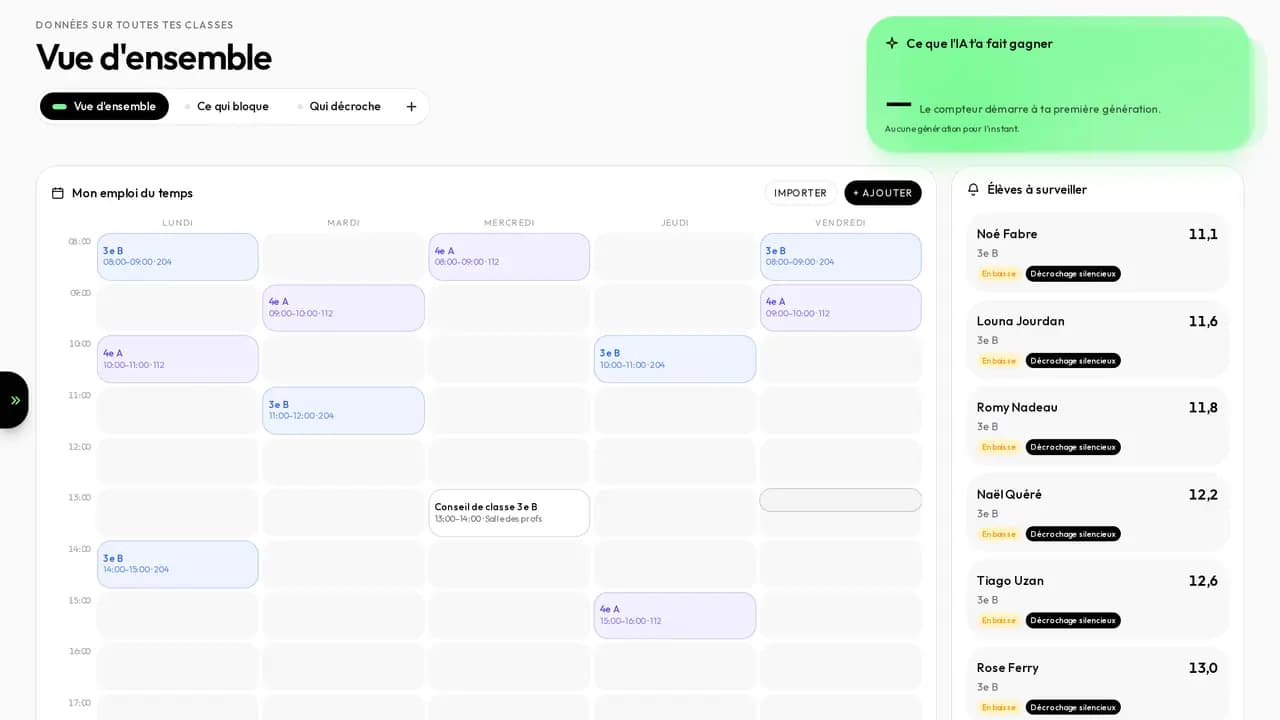Click the Ce que l'IA t'a fait gagner card title

tap(979, 43)
